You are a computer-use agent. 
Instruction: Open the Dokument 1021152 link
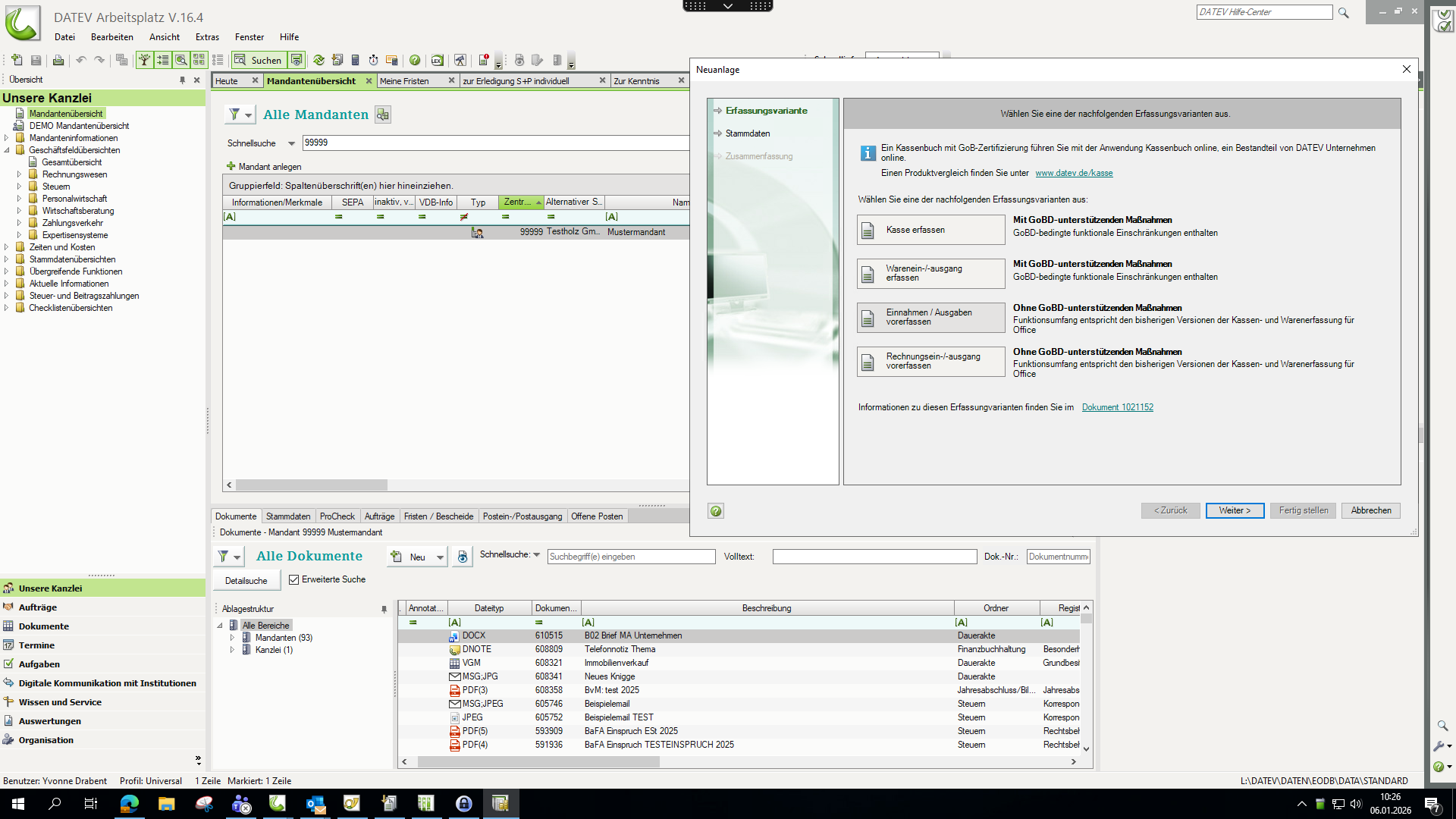coord(1117,408)
